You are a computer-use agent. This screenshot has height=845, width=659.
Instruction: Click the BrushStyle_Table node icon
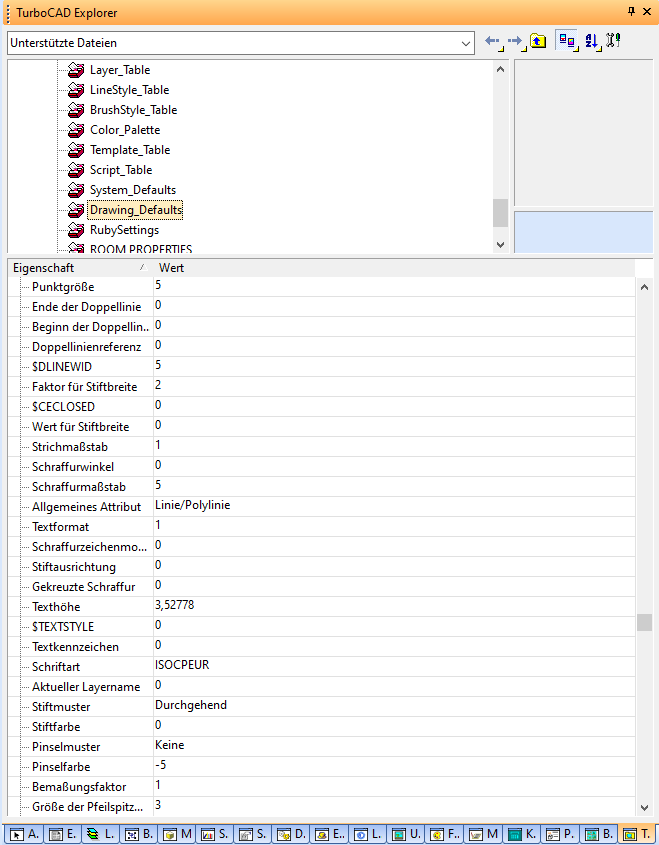pos(76,110)
